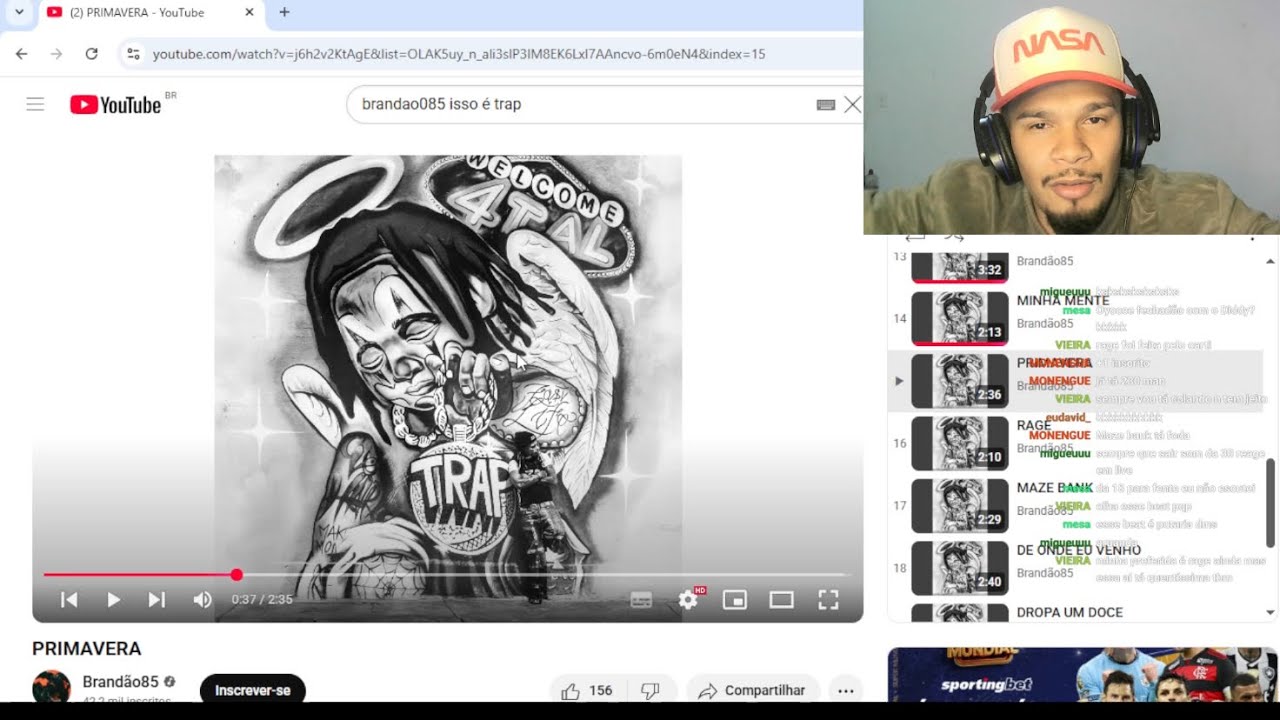Image resolution: width=1280 pixels, height=720 pixels.
Task: Open DE ONDE EU VENHO thumbnail 2:40
Action: click(960, 568)
